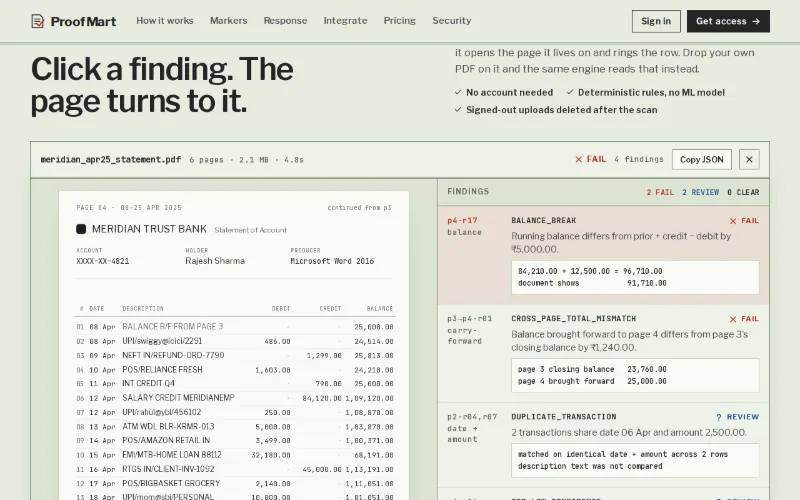Open the How it works nav link
800x500 pixels.
(165, 20)
